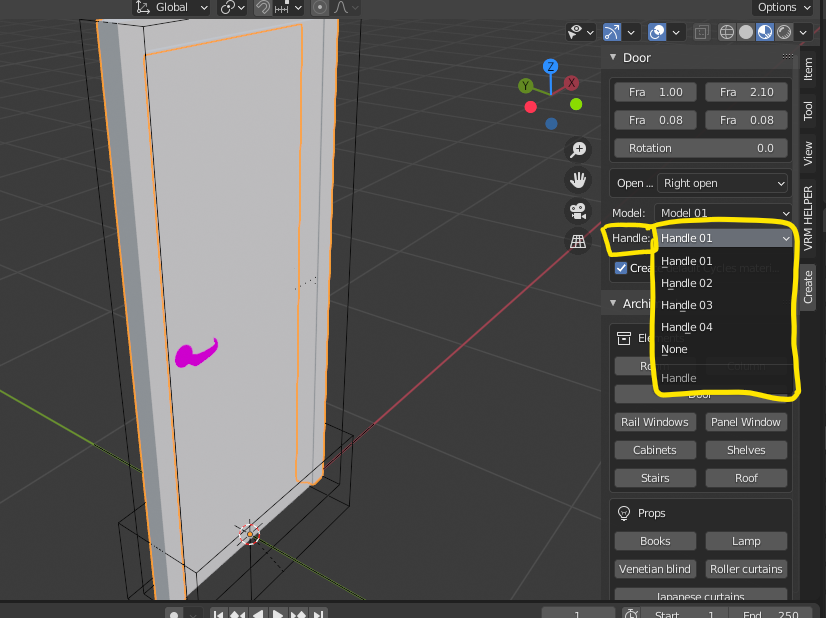Click the left Fra 0.08 field
Screen dimensions: 826x618
pyautogui.click(x=655, y=120)
